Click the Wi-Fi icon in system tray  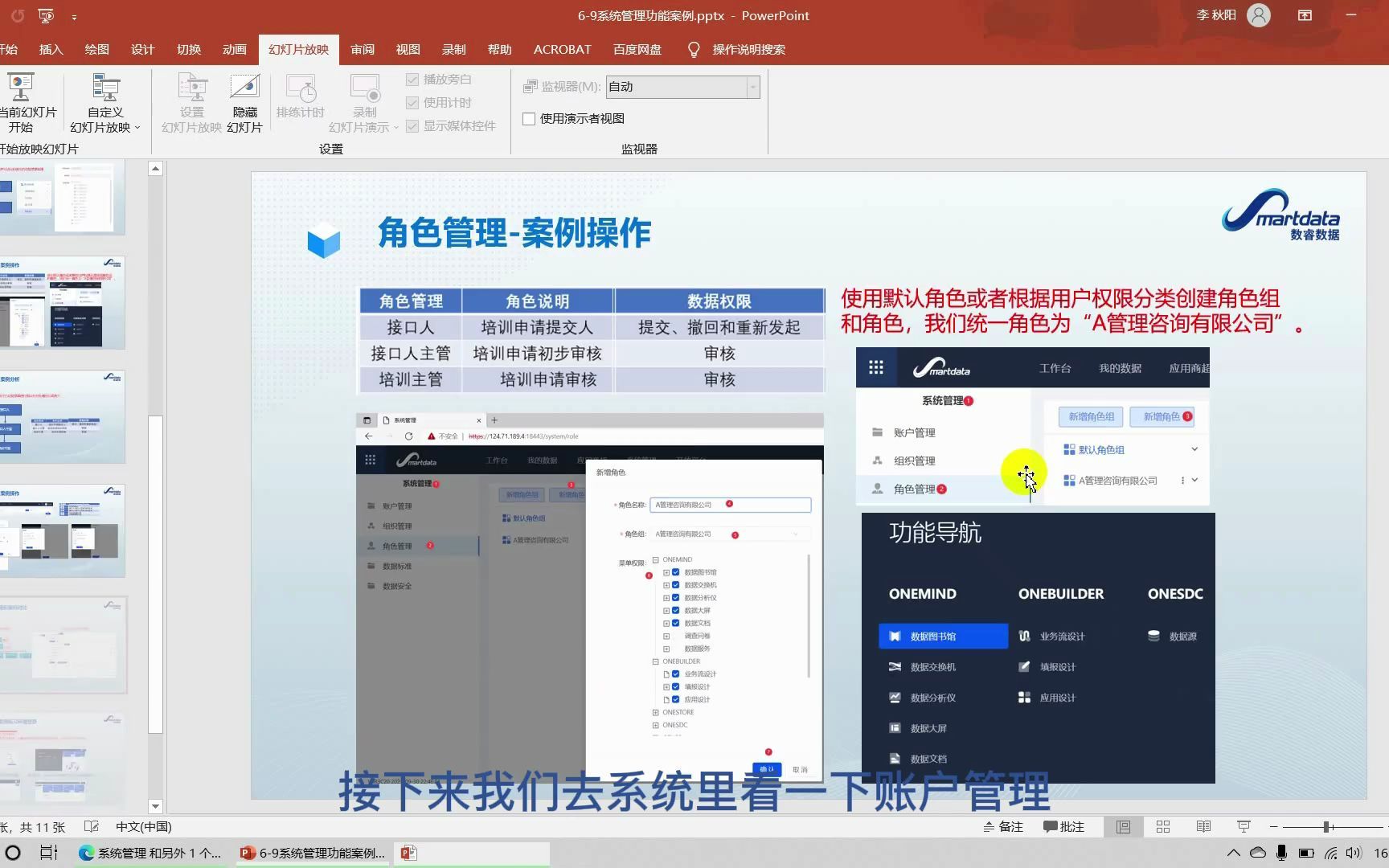(1331, 853)
